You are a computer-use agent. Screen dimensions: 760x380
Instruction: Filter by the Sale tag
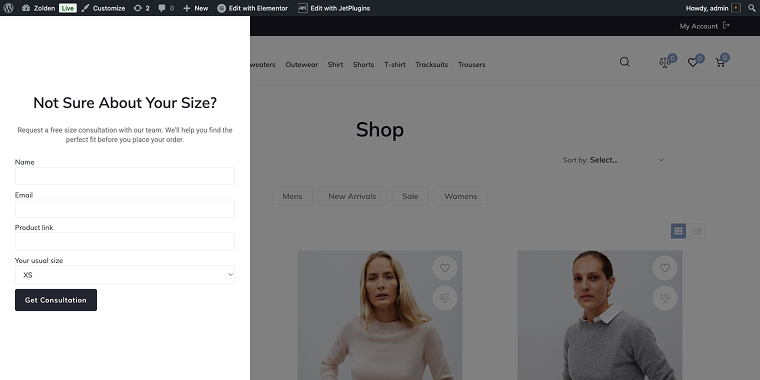410,196
